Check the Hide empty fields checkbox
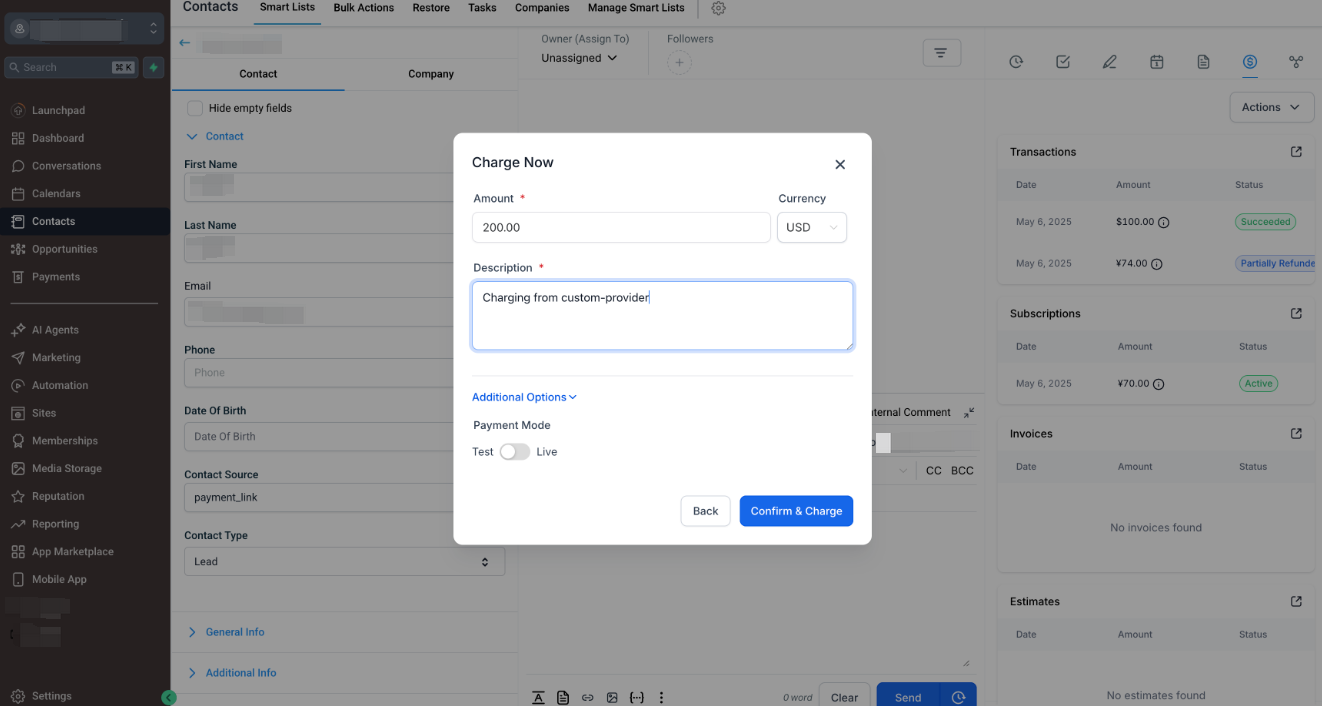 pyautogui.click(x=195, y=108)
